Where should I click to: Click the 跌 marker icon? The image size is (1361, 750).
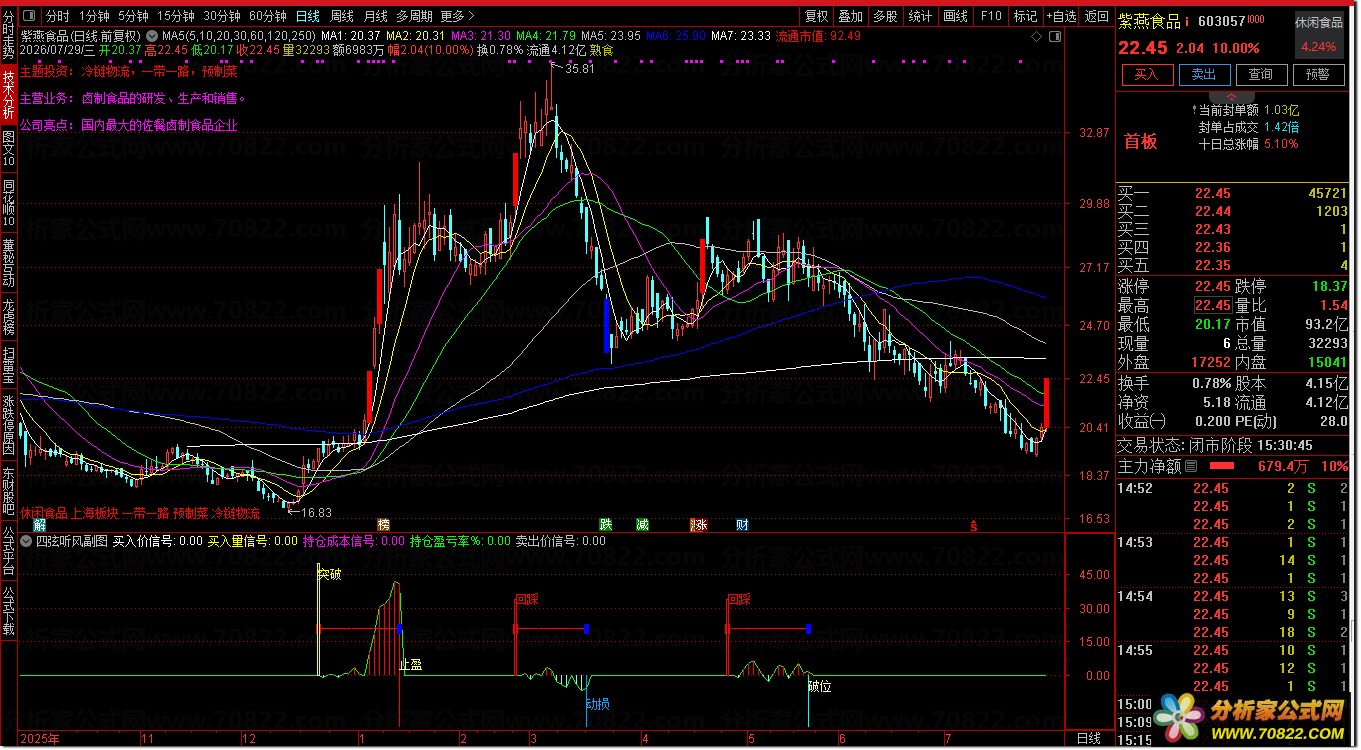click(605, 525)
